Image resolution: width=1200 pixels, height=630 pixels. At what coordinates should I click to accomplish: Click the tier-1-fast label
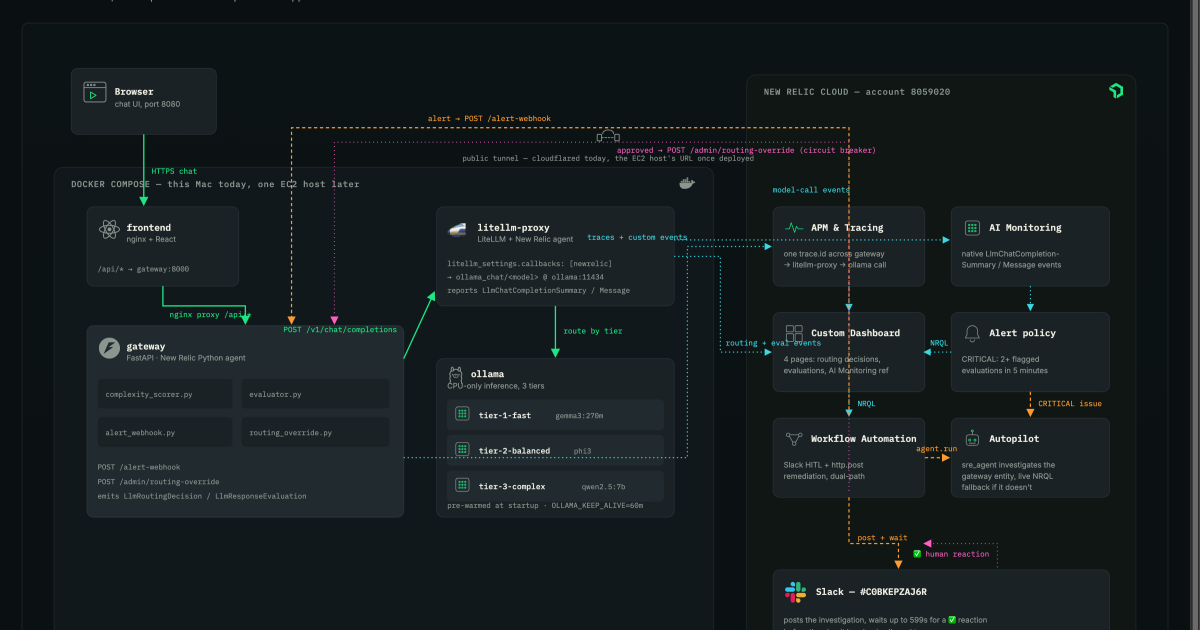point(505,415)
